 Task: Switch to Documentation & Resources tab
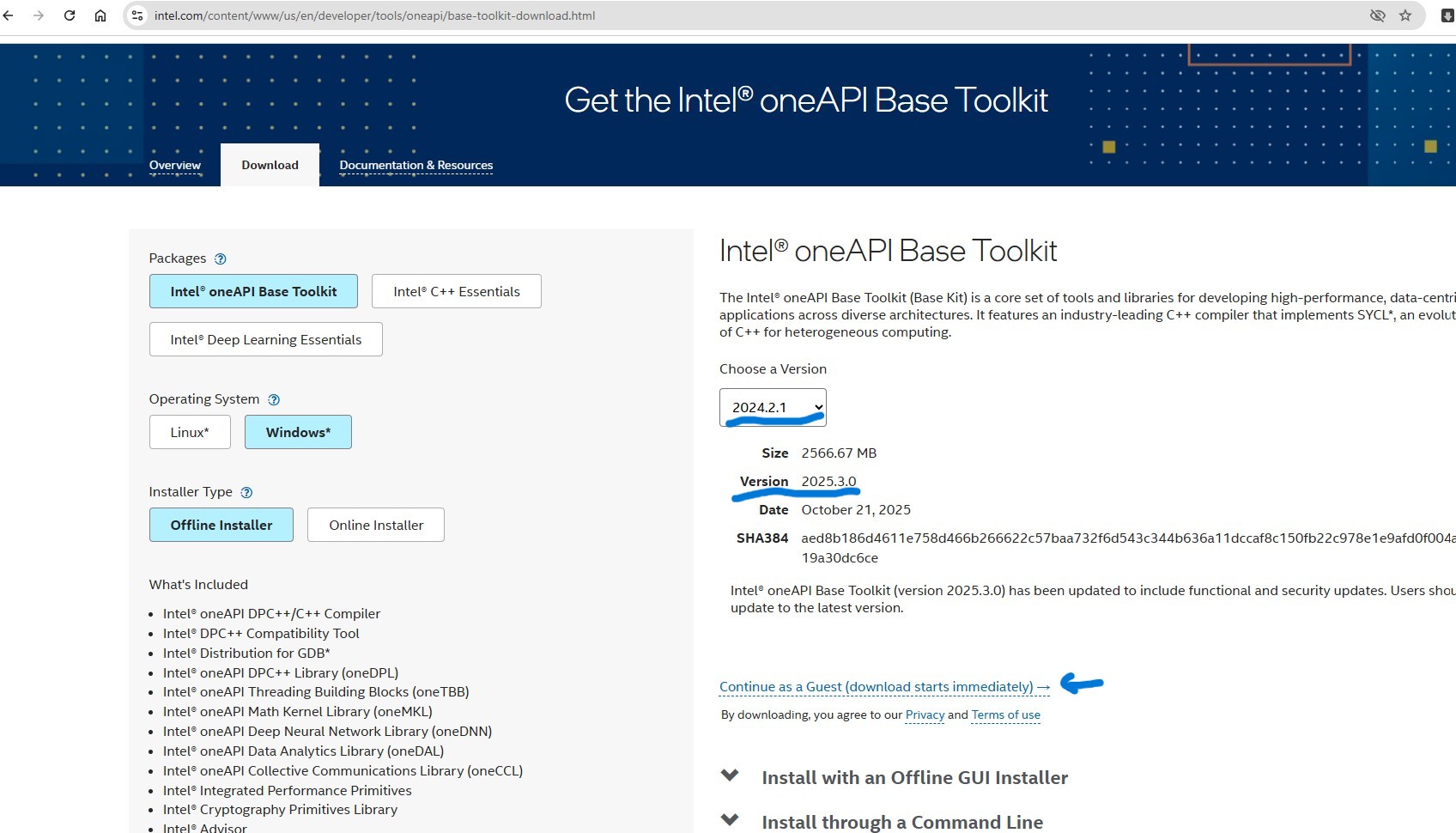click(x=416, y=165)
